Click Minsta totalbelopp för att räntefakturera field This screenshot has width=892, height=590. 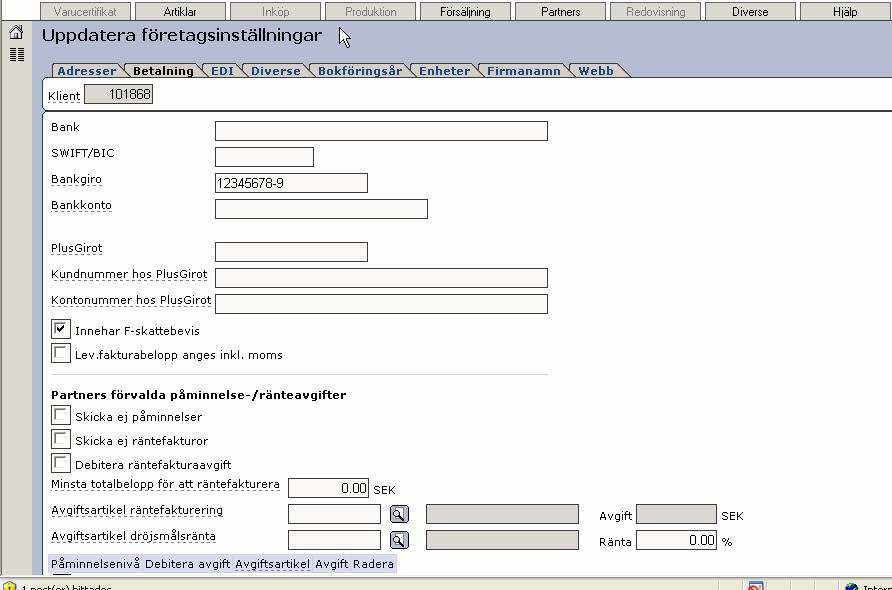(x=329, y=488)
